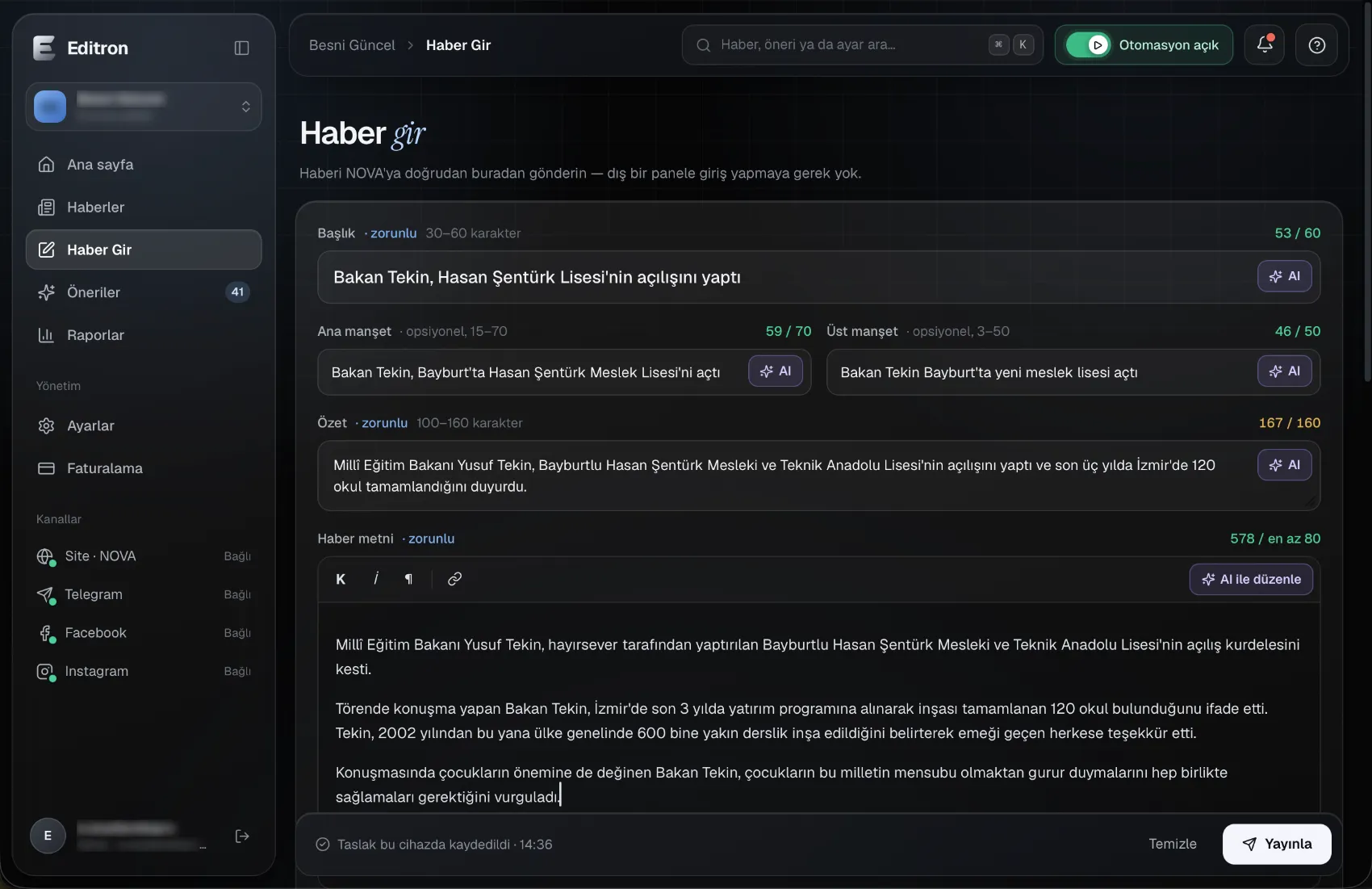Click the 167 / 160 character counter
This screenshot has width=1372, height=889.
tap(1290, 423)
